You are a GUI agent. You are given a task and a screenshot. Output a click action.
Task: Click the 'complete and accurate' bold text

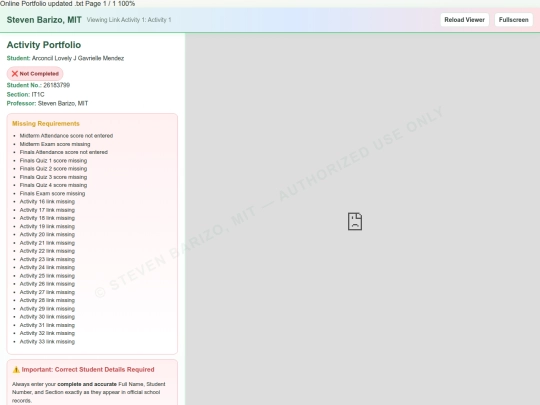87,384
